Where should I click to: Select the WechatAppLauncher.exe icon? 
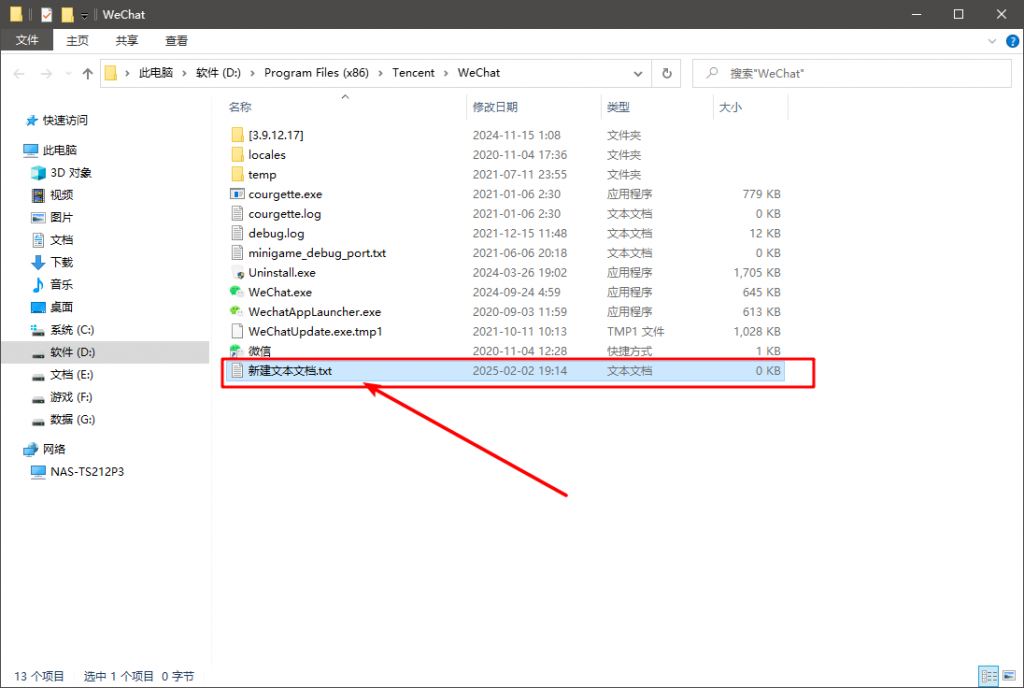point(237,312)
